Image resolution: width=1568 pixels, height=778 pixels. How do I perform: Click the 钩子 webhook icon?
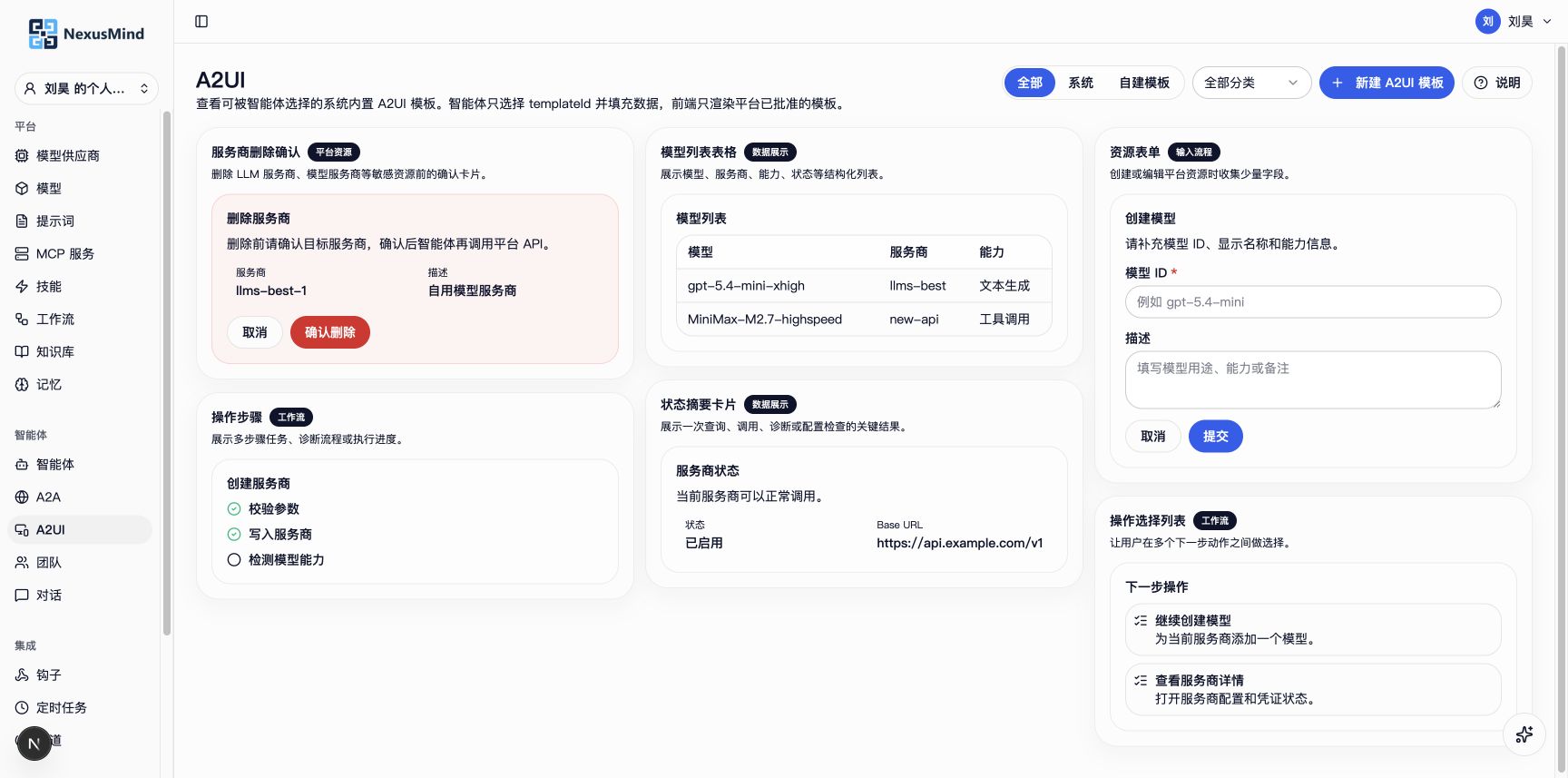click(22, 675)
